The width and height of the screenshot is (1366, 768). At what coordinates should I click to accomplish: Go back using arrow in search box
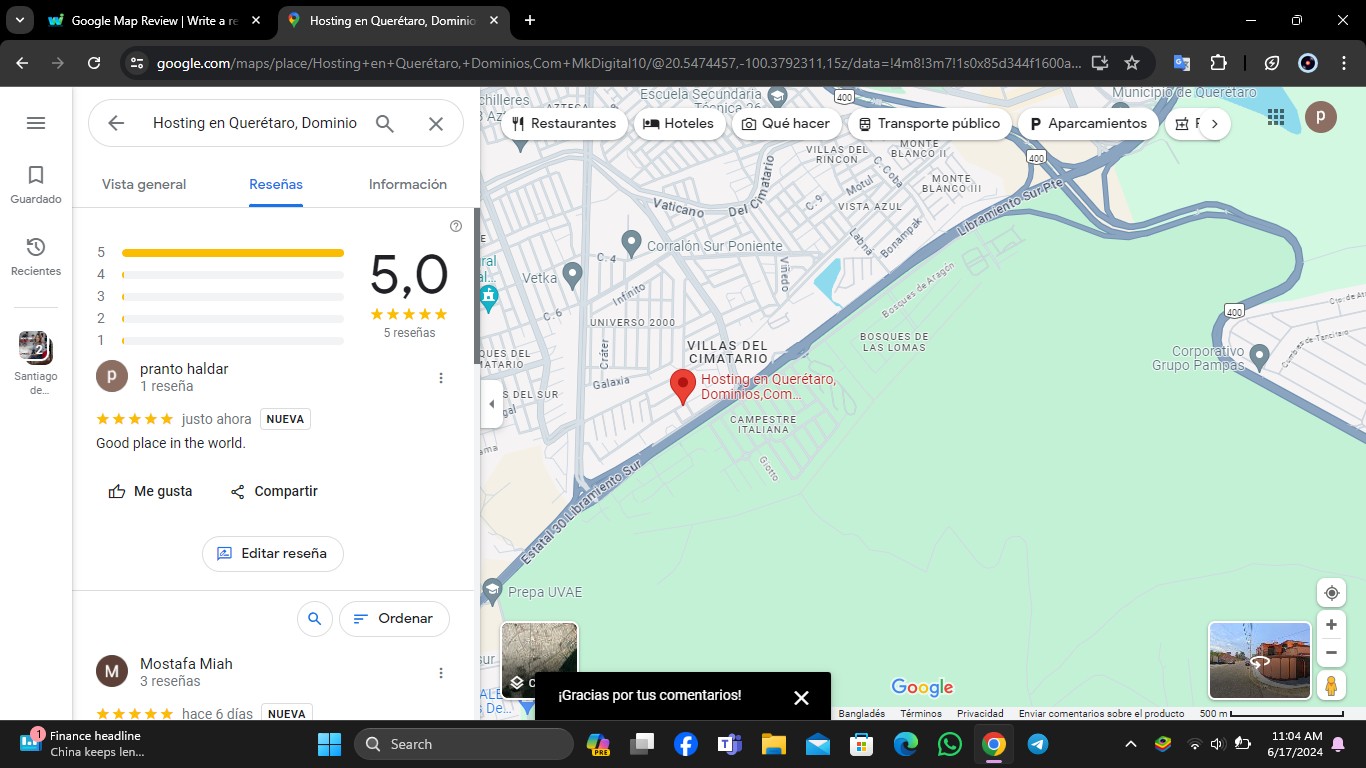[x=116, y=123]
